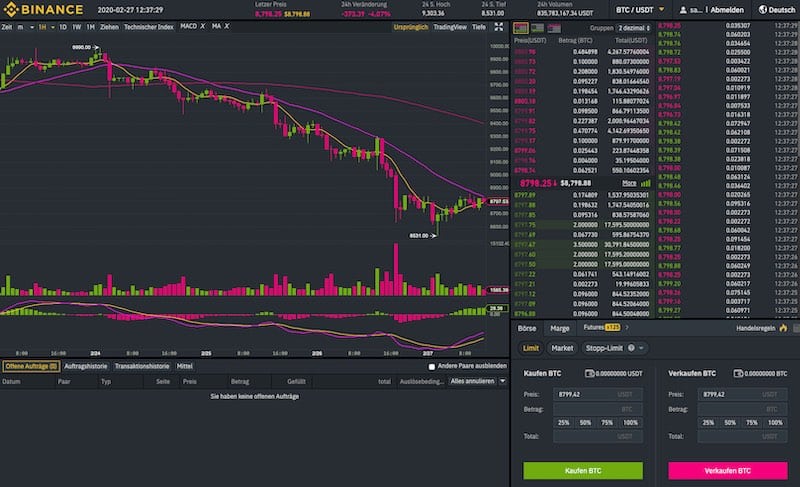Viewport: 800px width, 487px height.
Task: Click the More link in order book
Action: pos(629,183)
